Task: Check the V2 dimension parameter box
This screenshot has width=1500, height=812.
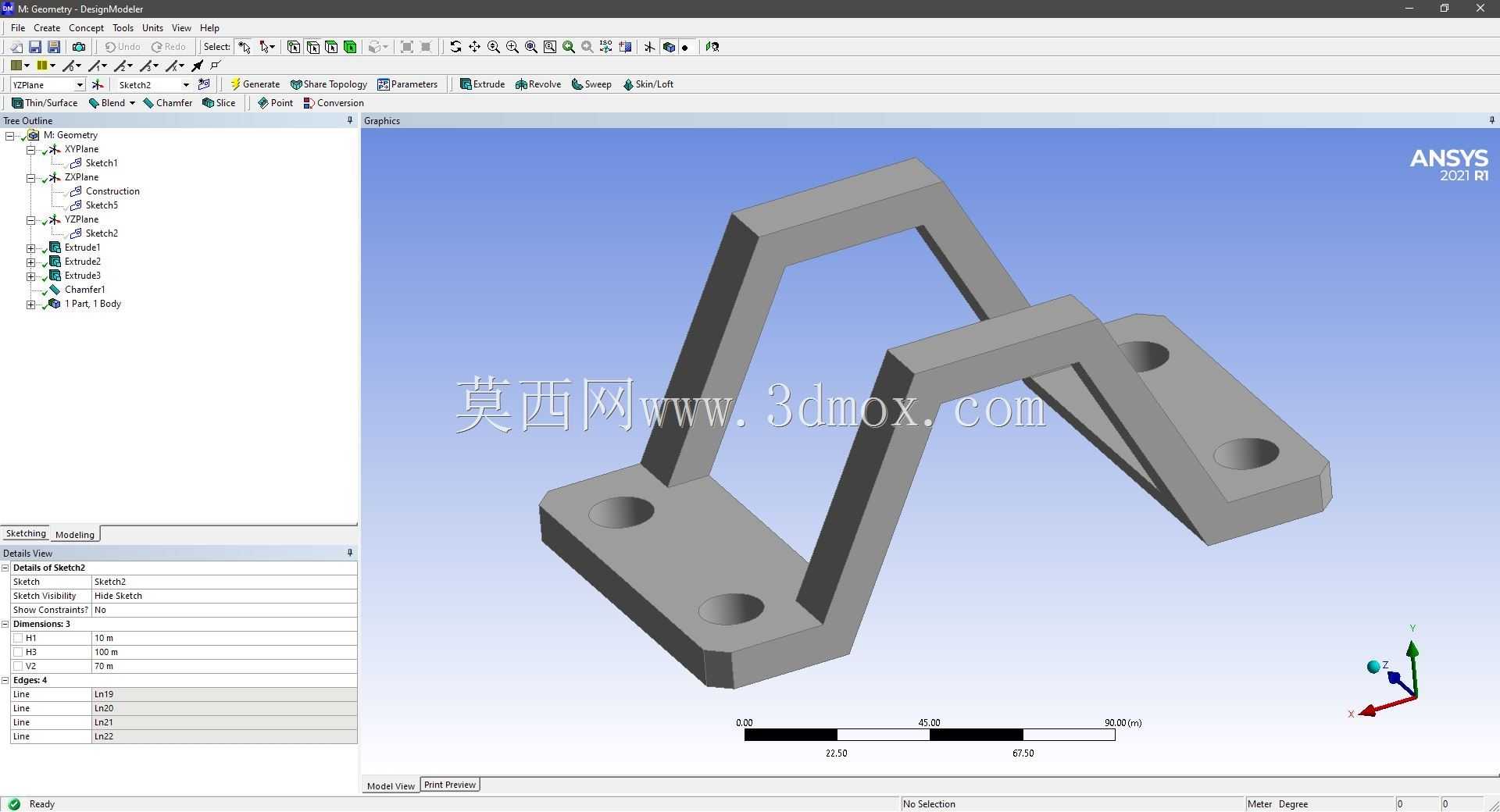Action: click(x=18, y=666)
